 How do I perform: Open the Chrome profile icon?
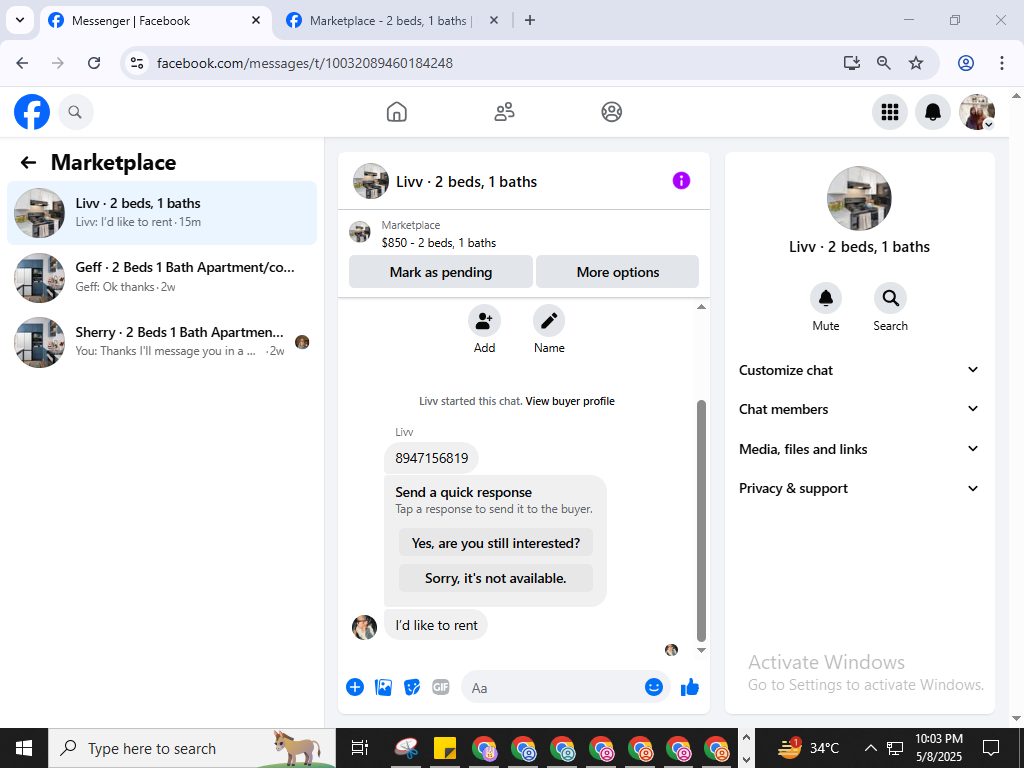tap(966, 63)
